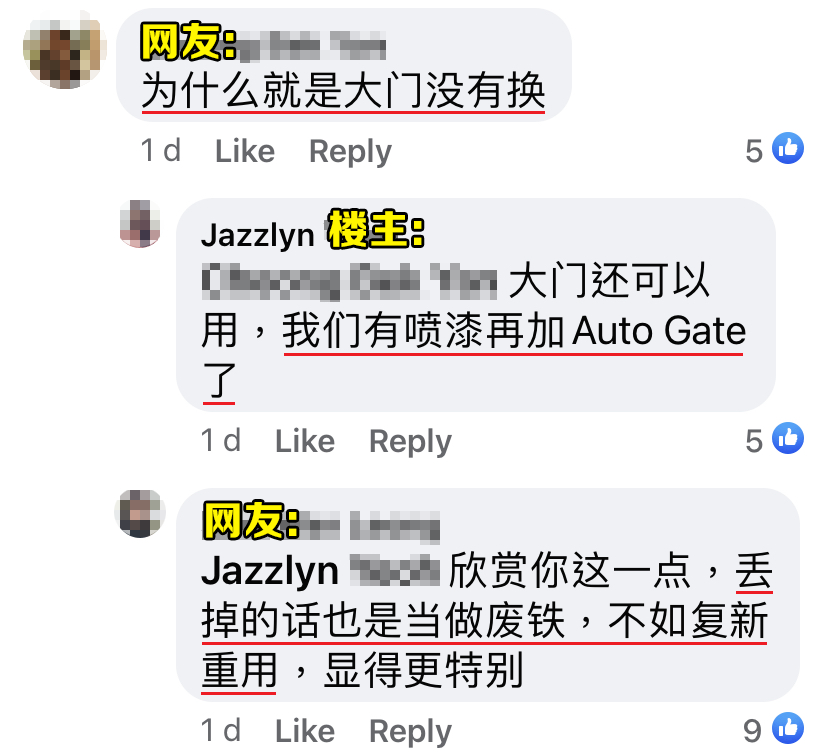
Task: Open Jazzlyn's profile name in the reply
Action: click(258, 235)
